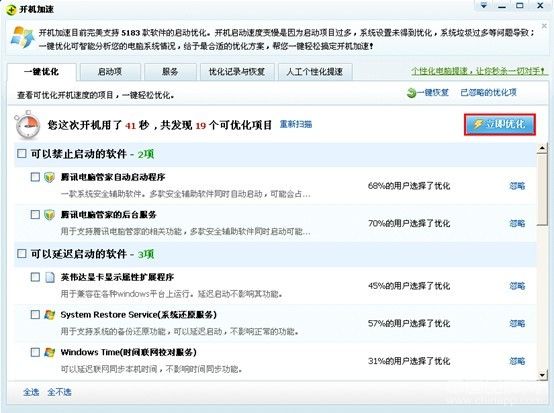Open the 个性化电脑提速 promo link
The width and height of the screenshot is (554, 413).
pyautogui.click(x=479, y=71)
